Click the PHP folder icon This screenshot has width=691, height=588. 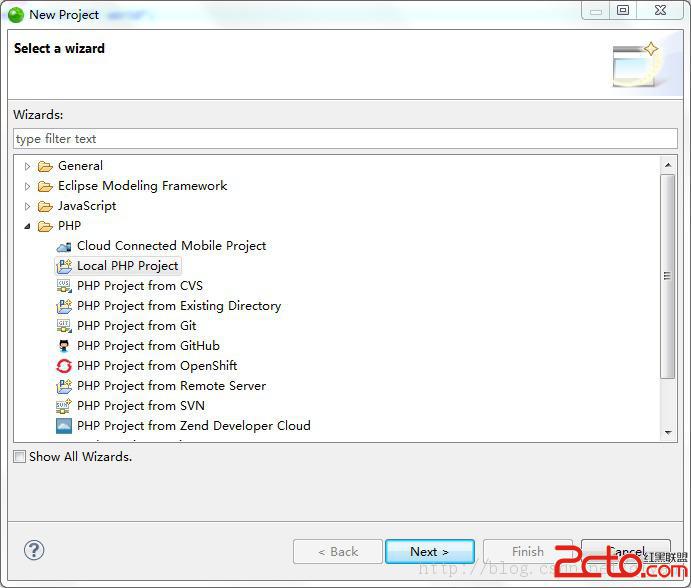pyautogui.click(x=45, y=226)
